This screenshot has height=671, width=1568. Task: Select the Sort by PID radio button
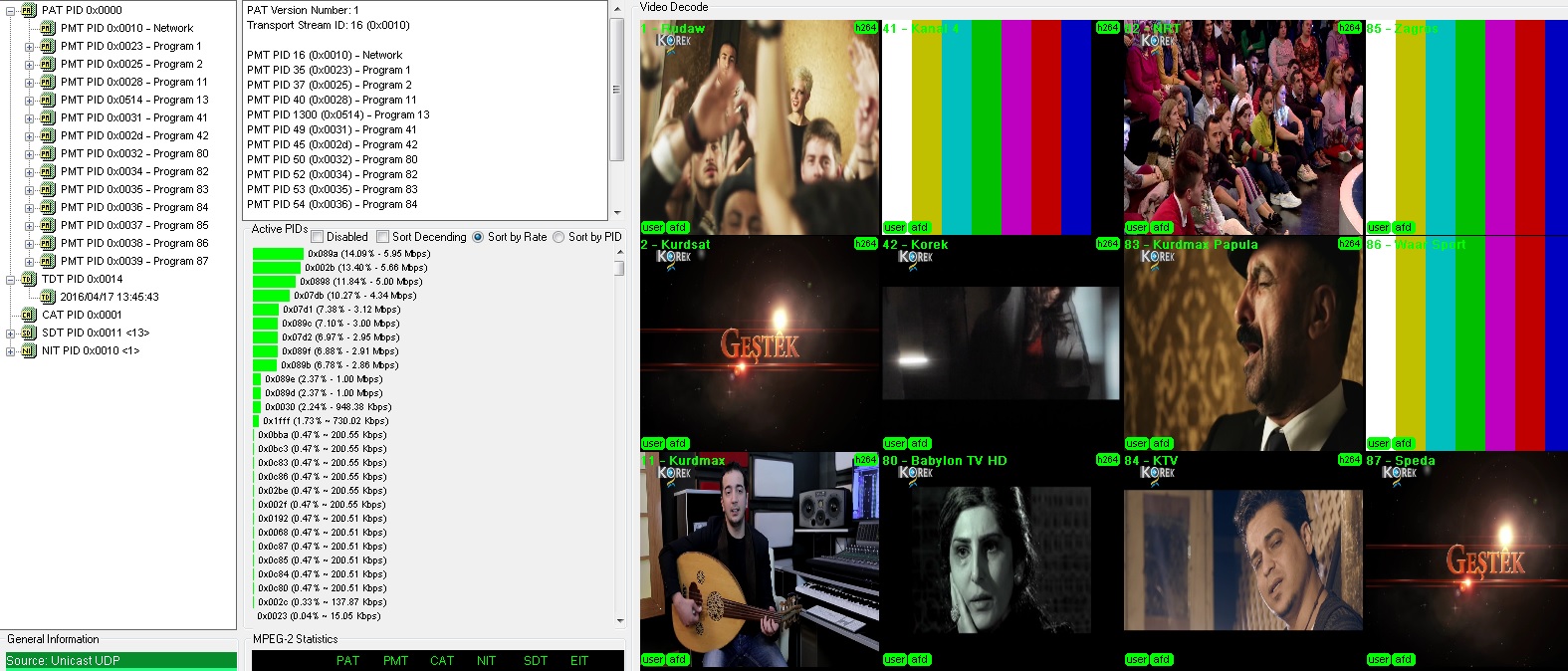point(559,237)
